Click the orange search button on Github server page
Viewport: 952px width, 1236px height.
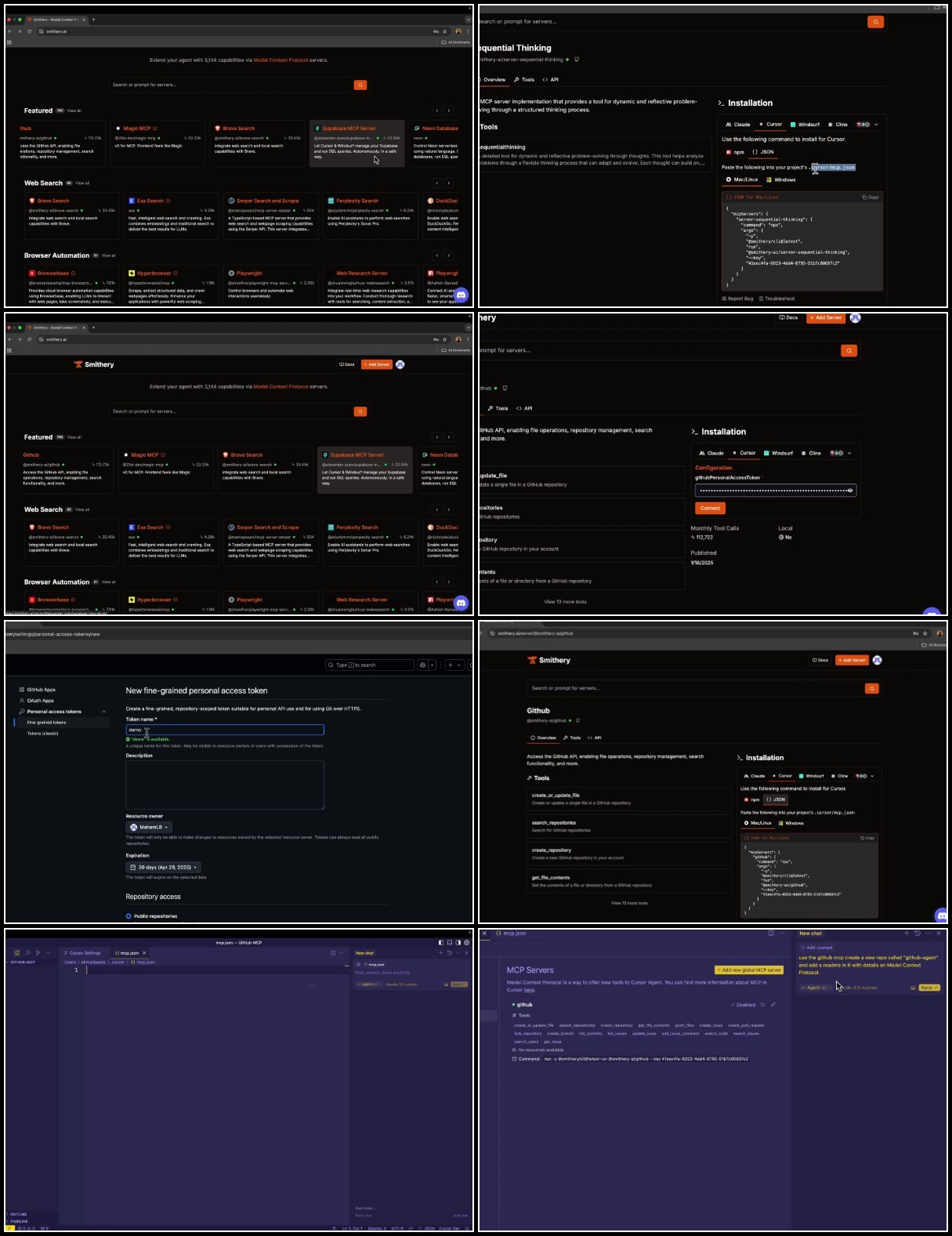[x=871, y=688]
